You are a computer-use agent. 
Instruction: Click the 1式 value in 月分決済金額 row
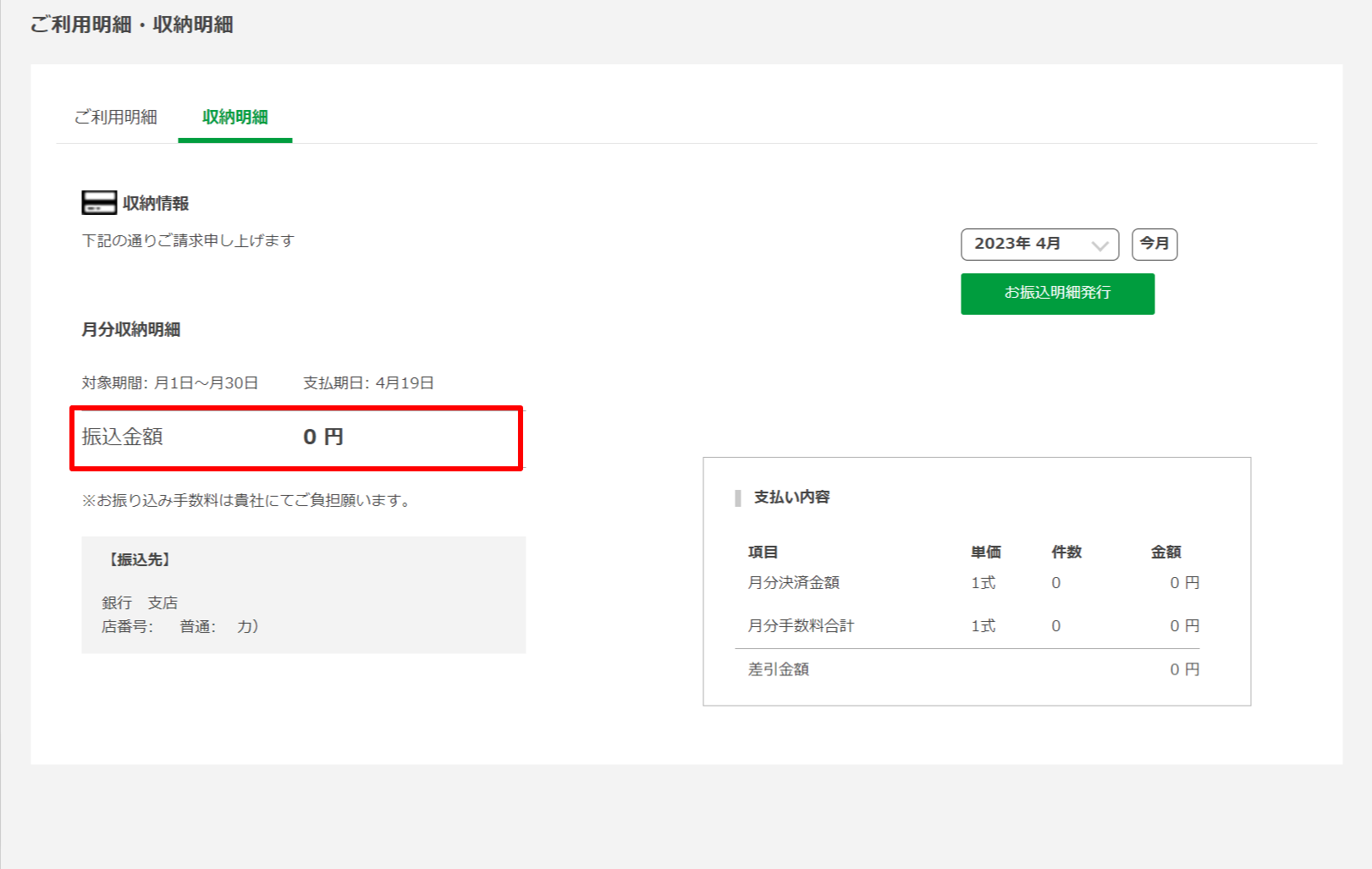coord(984,582)
